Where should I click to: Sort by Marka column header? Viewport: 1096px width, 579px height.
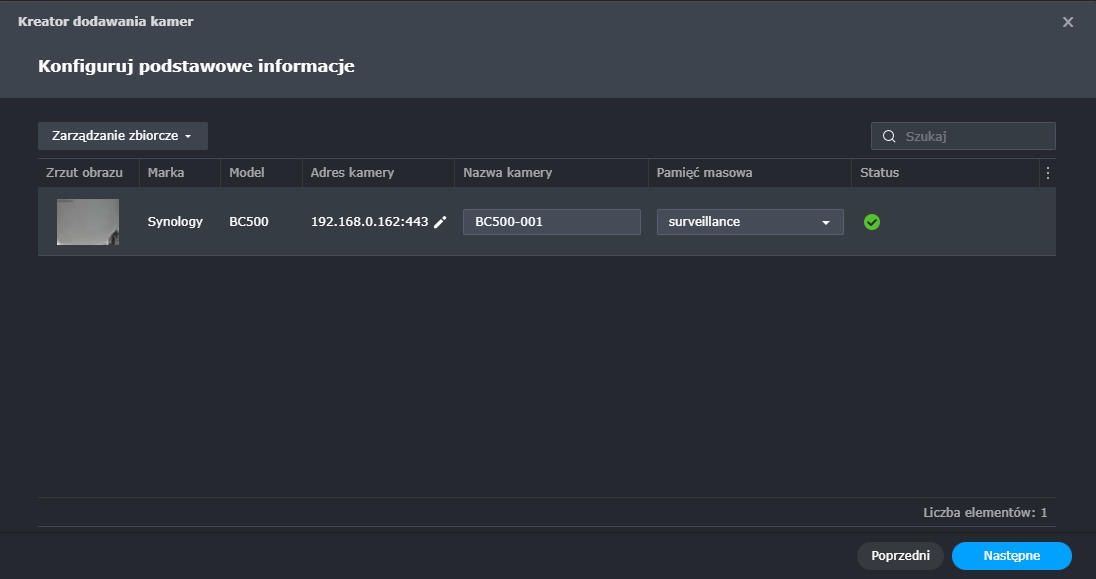tap(180, 173)
